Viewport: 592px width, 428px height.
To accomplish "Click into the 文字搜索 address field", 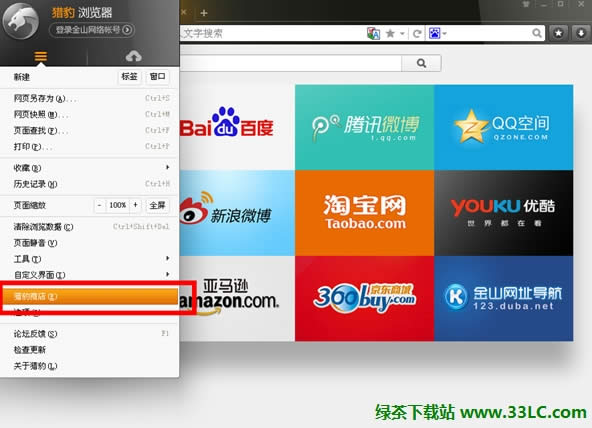I will (x=272, y=34).
